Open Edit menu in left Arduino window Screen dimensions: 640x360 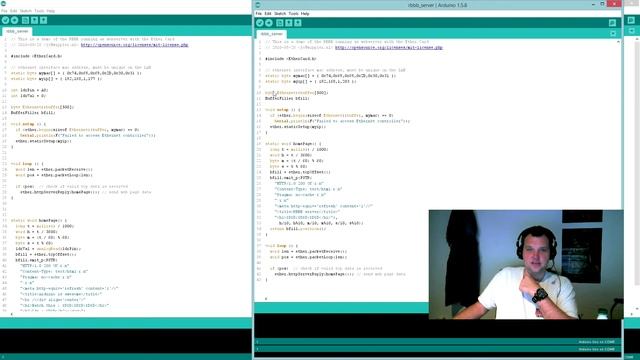pos(13,11)
